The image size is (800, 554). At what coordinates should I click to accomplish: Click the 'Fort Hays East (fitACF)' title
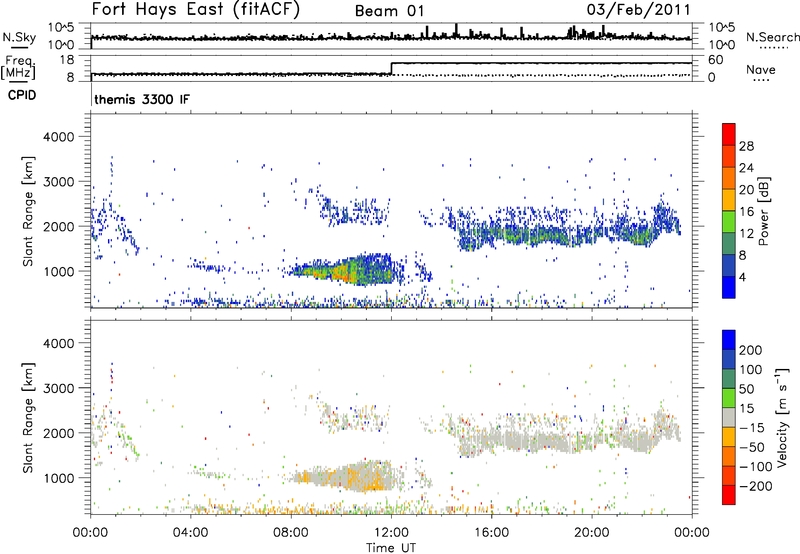pos(195,9)
